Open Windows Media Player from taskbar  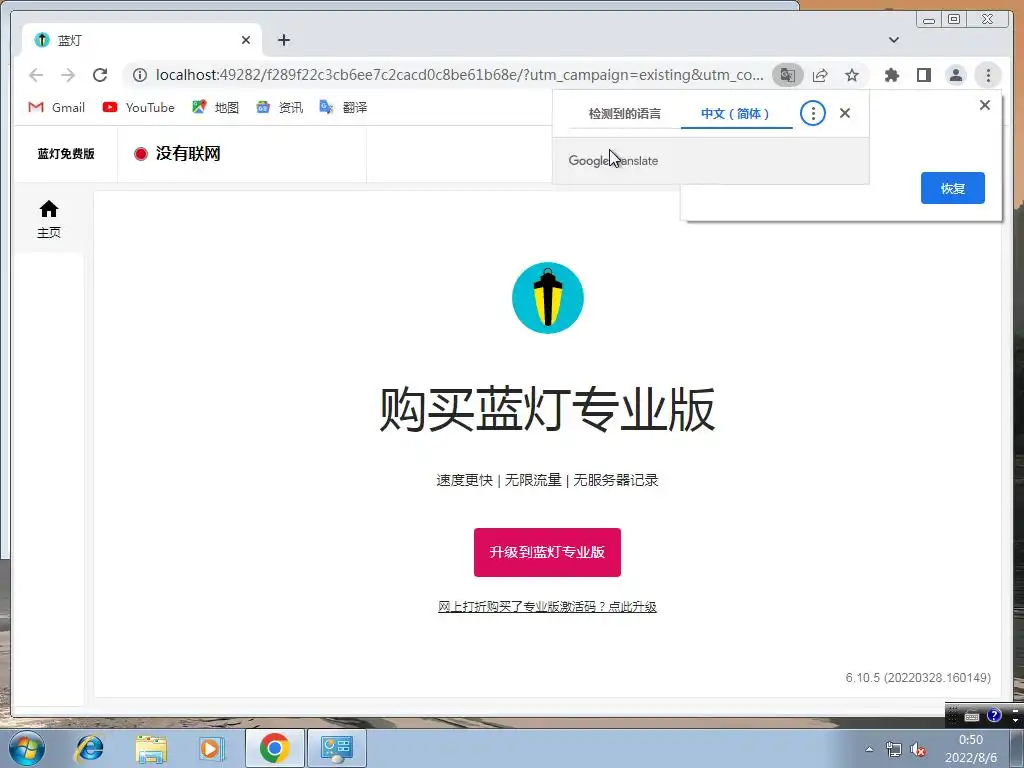click(212, 748)
